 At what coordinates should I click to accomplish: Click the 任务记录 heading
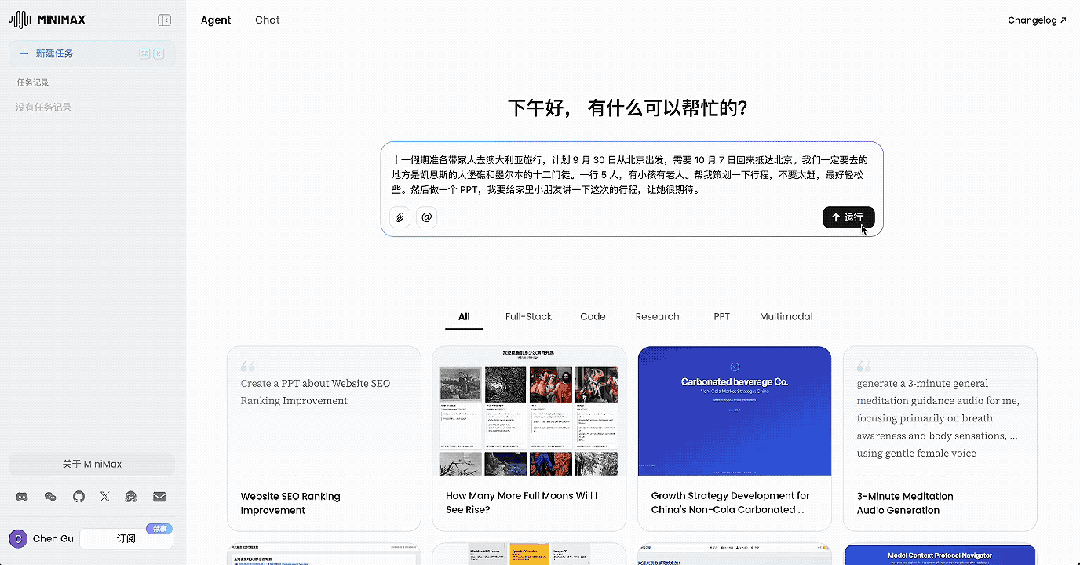click(32, 82)
